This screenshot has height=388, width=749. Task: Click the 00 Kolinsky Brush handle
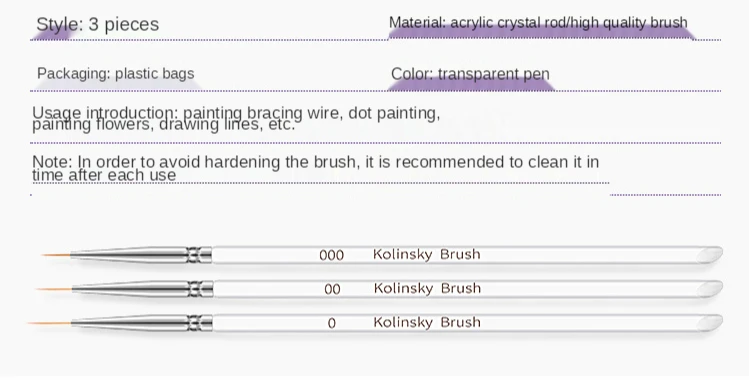(x=467, y=289)
